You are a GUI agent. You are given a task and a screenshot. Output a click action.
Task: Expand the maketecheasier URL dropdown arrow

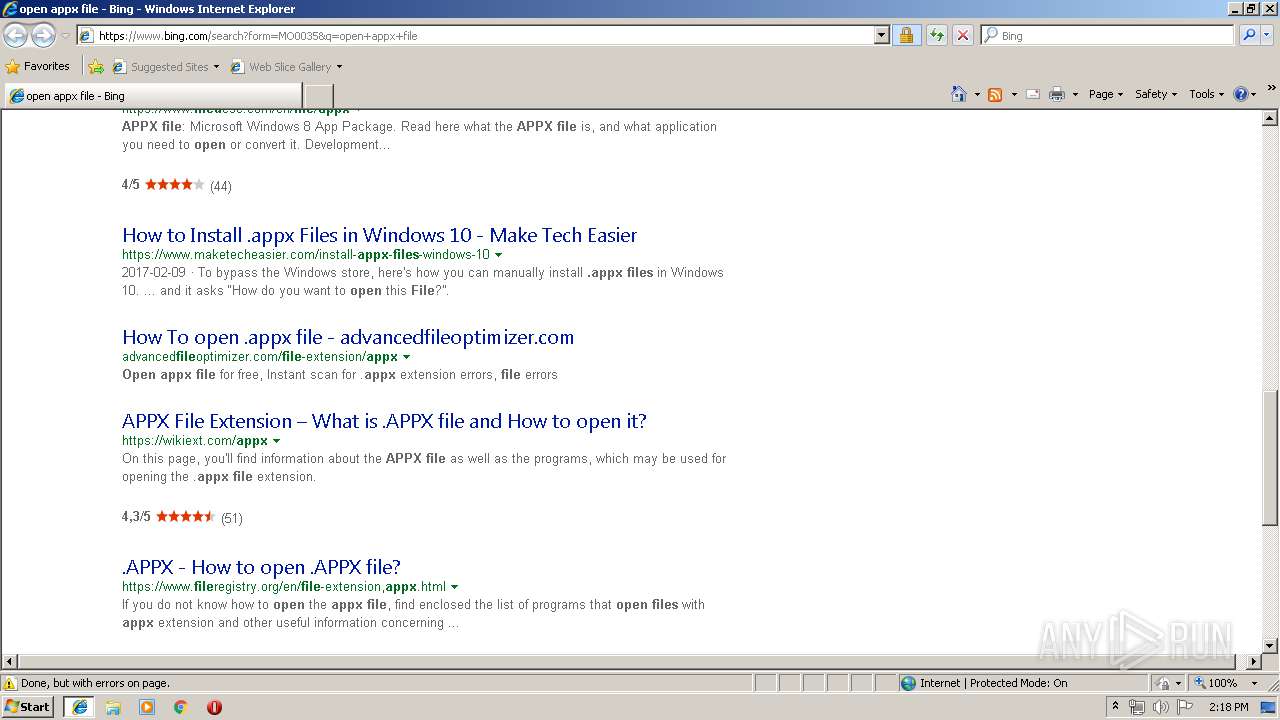point(498,255)
